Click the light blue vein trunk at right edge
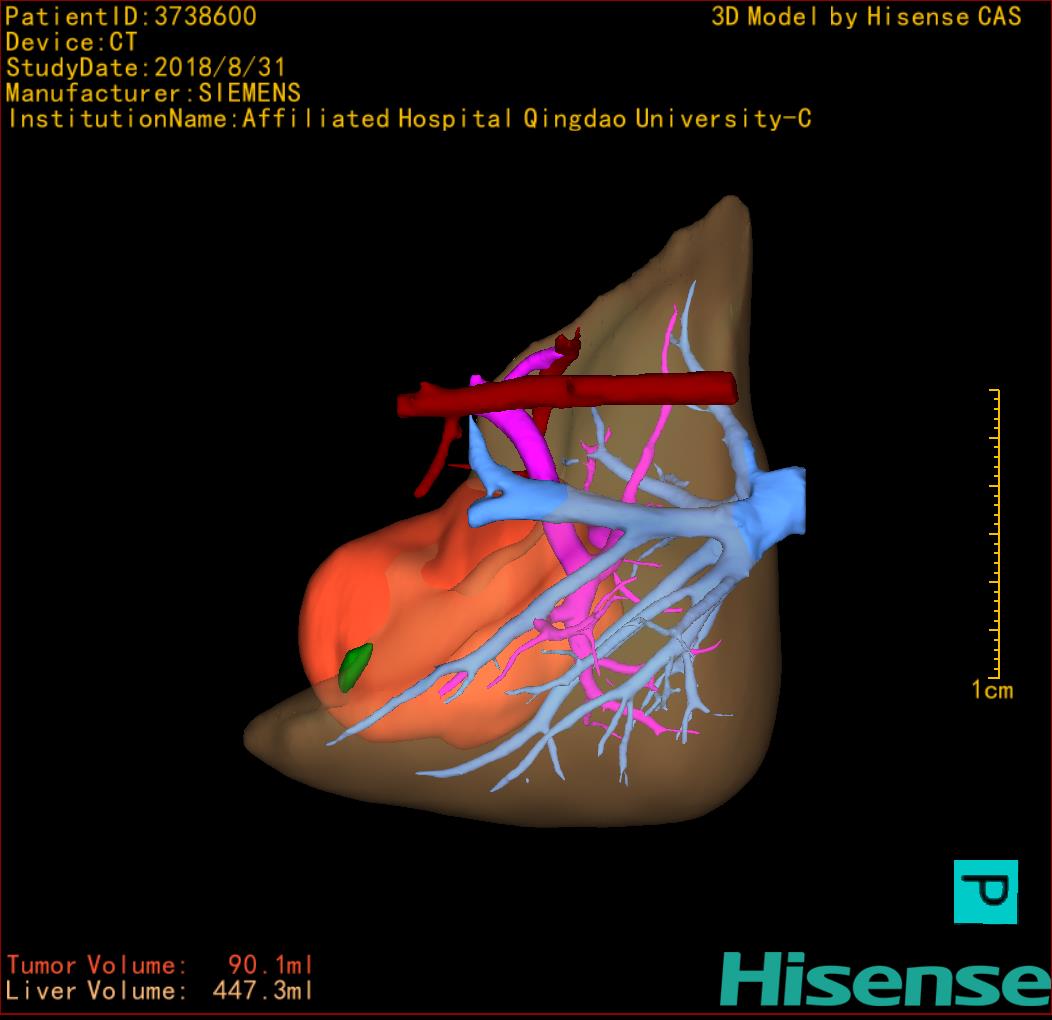 (778, 502)
